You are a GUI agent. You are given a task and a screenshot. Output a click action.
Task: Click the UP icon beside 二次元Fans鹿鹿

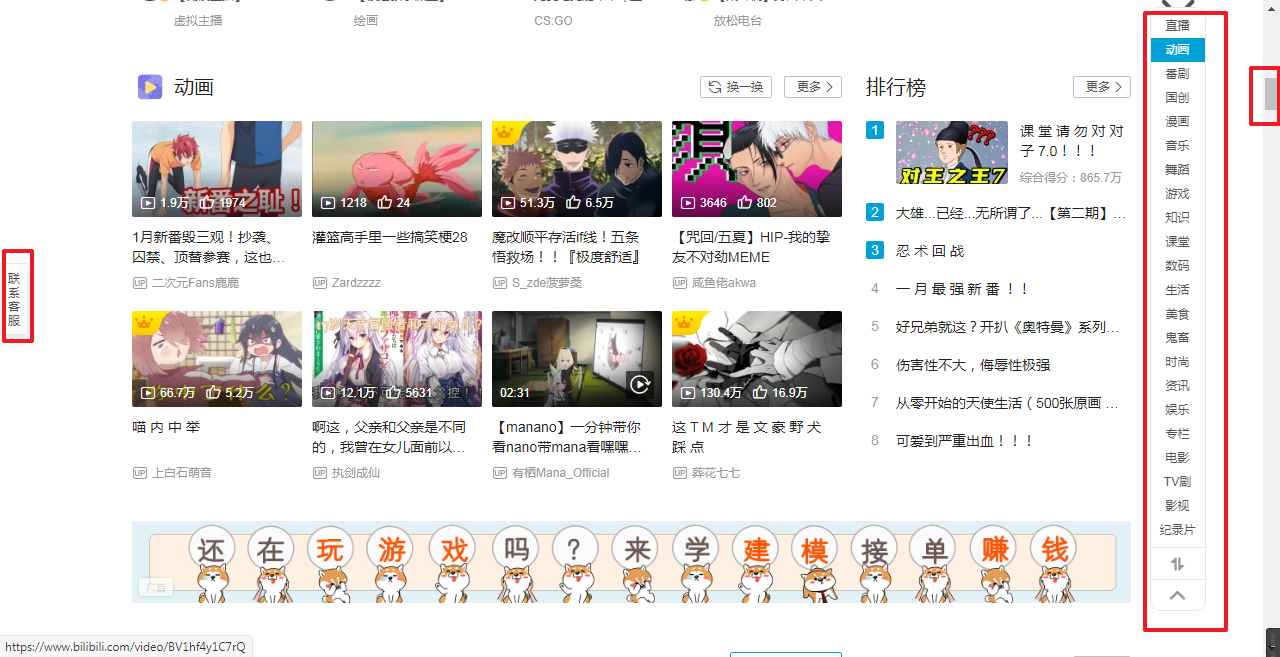tap(140, 283)
